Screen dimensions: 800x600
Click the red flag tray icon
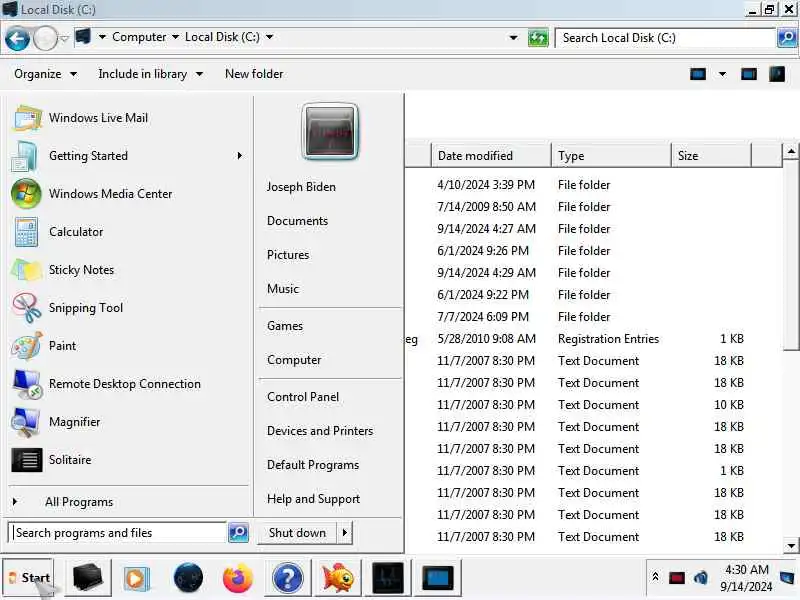click(x=677, y=578)
